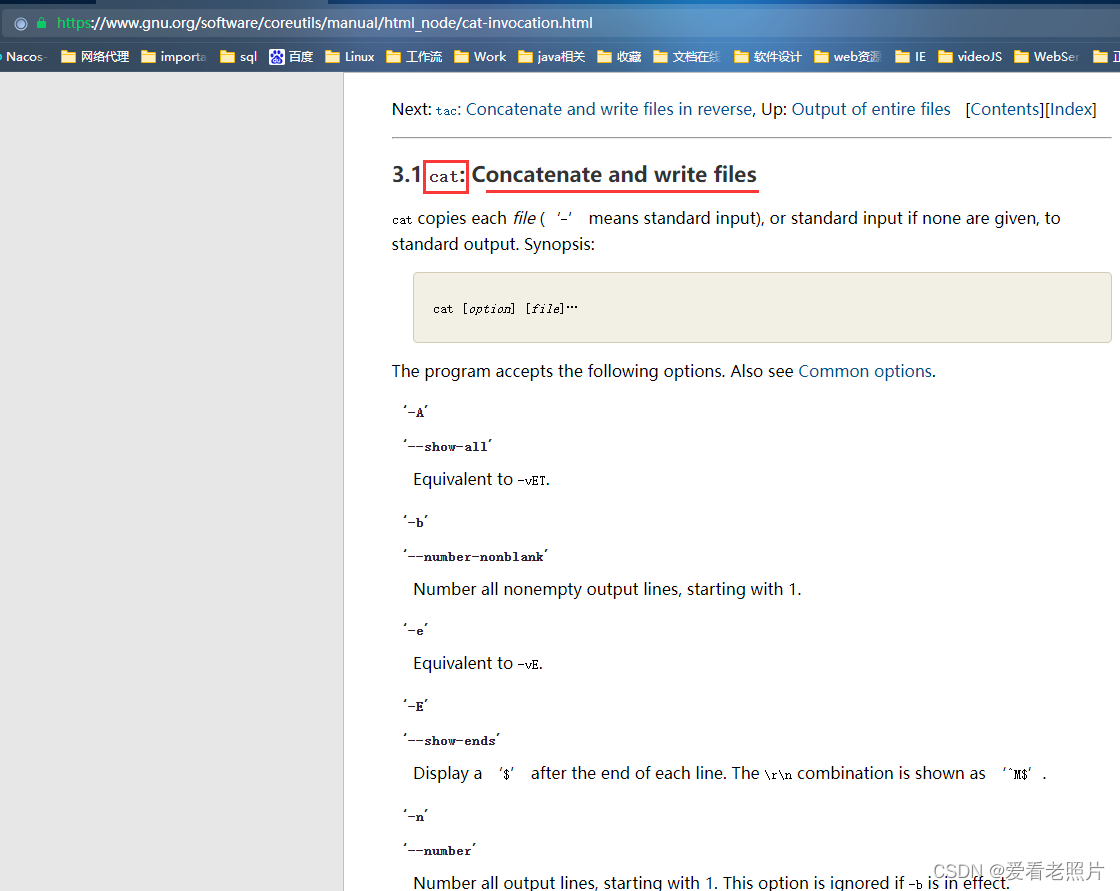Image resolution: width=1120 pixels, height=891 pixels.
Task: Click the '-e' option label
Action: (x=416, y=631)
